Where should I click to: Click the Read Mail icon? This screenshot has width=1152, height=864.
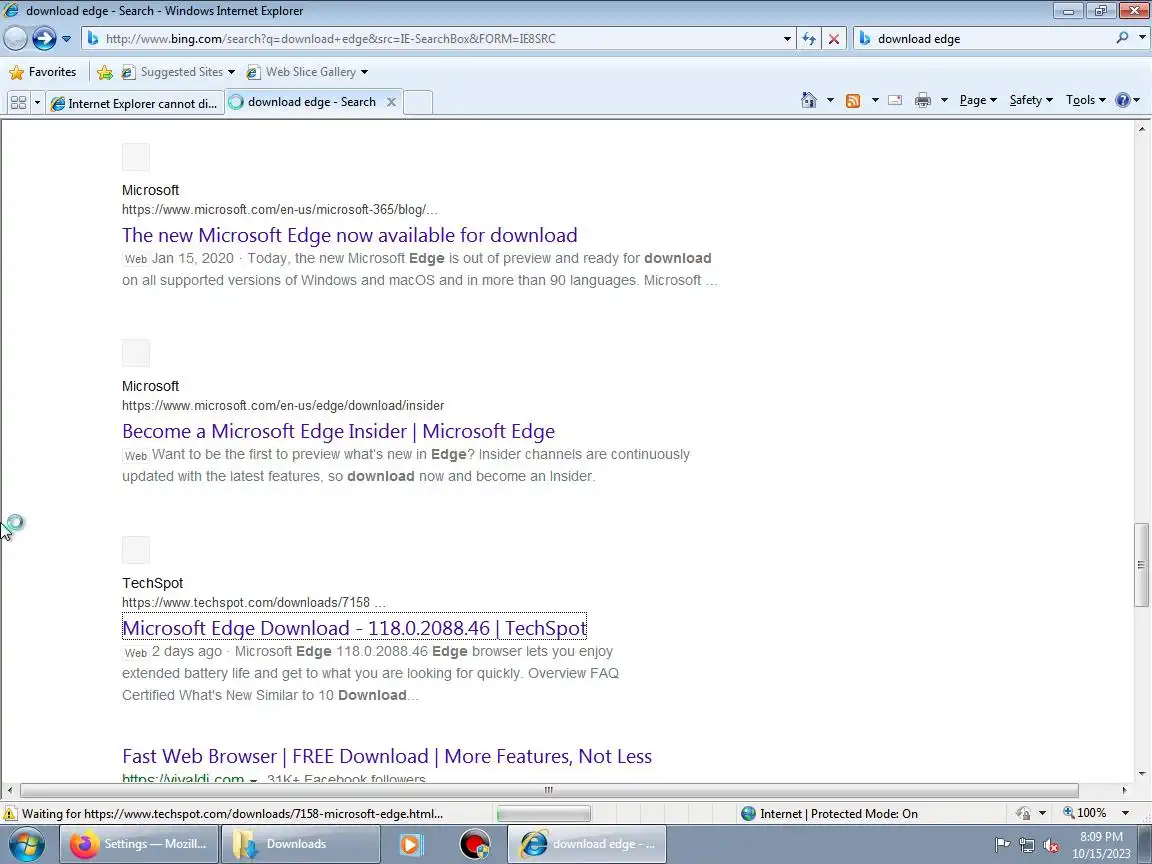point(895,101)
